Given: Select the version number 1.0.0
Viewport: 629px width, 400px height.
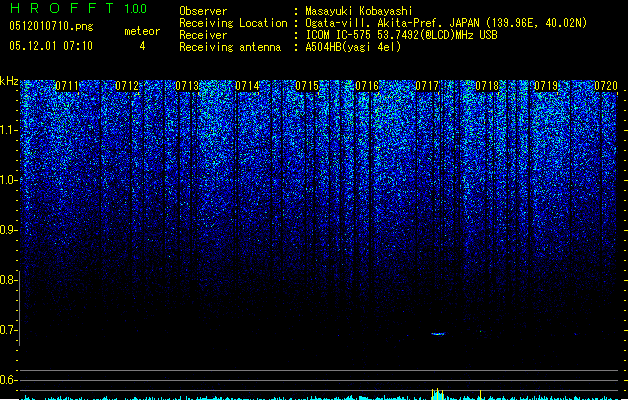Looking at the screenshot, I should [135, 9].
